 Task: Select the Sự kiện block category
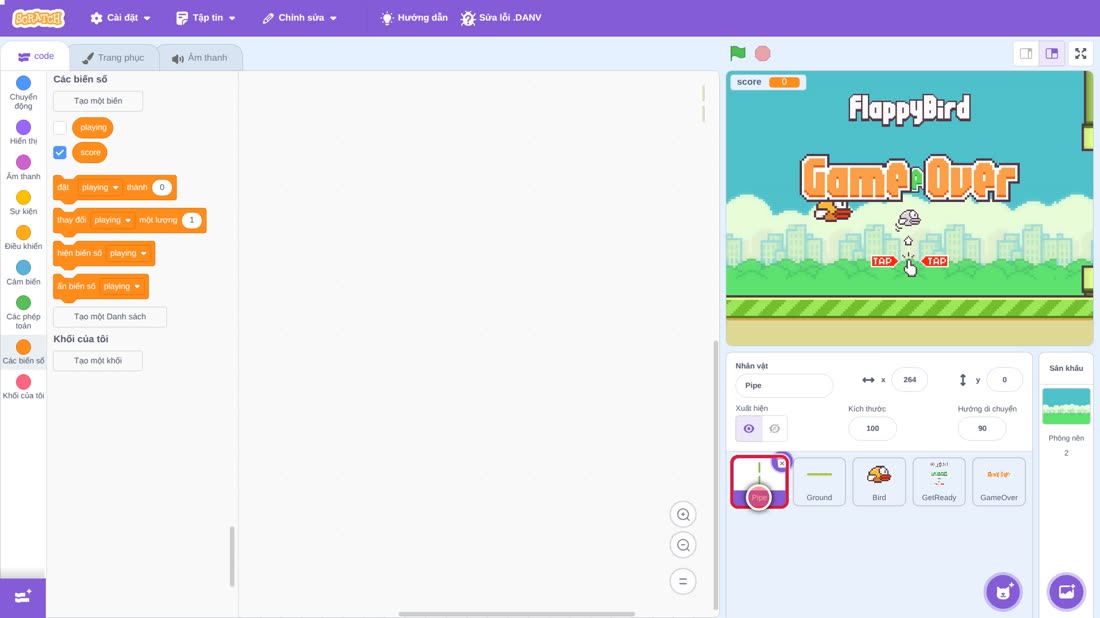pyautogui.click(x=23, y=202)
